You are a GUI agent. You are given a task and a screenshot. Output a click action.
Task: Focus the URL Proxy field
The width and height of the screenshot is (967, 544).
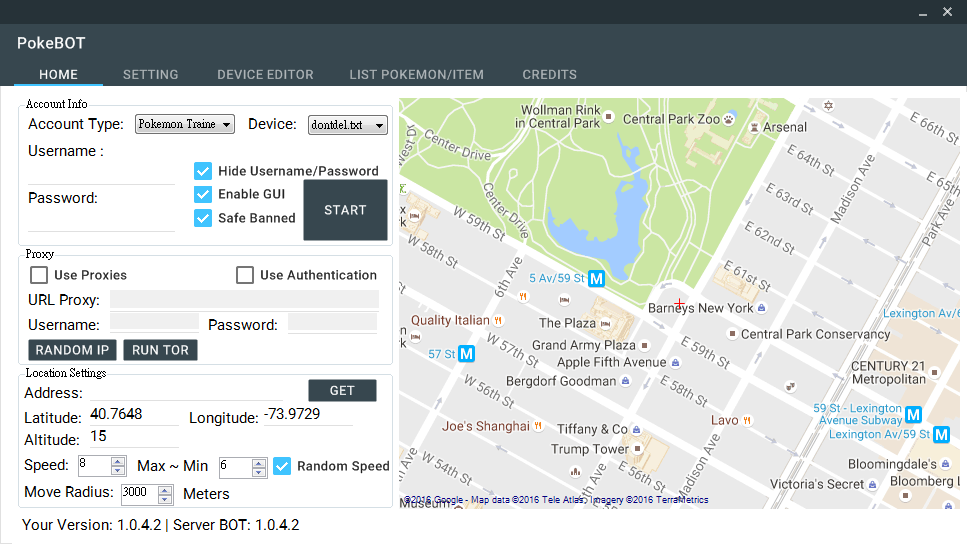click(244, 299)
